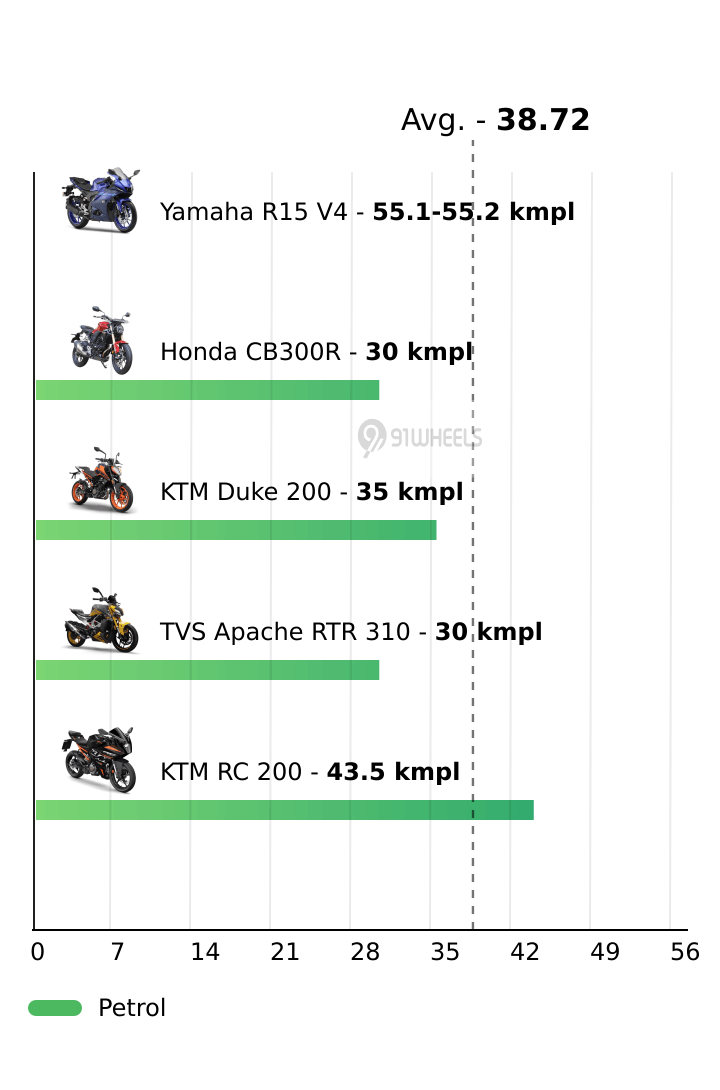This screenshot has width=720, height=1090.
Task: Click the Honda CB300R bike image
Action: 100,341
